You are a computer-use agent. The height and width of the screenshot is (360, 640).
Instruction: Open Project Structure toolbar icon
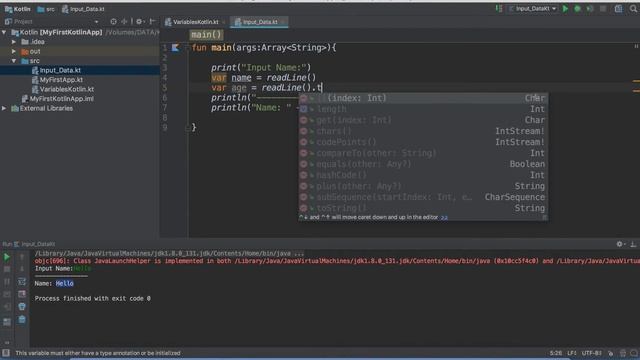tap(619, 9)
